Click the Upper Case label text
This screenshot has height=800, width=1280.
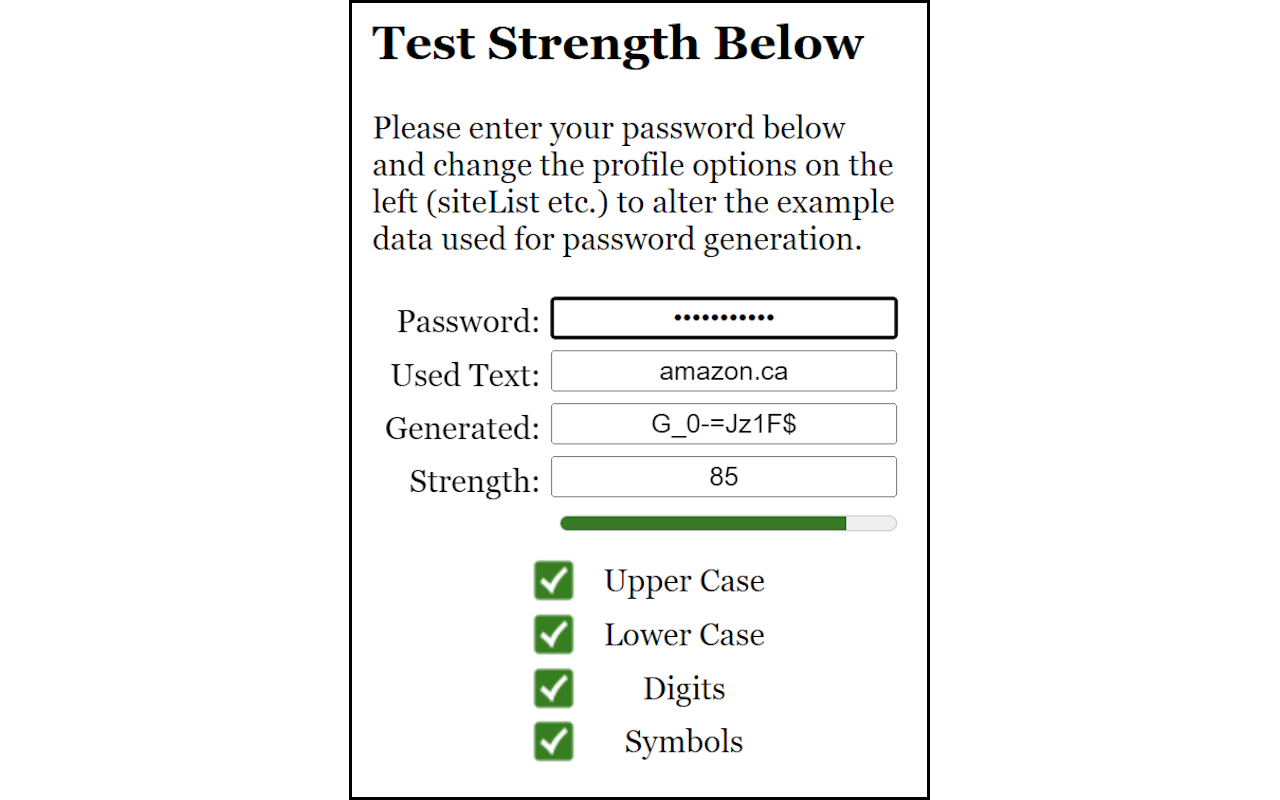pos(684,581)
